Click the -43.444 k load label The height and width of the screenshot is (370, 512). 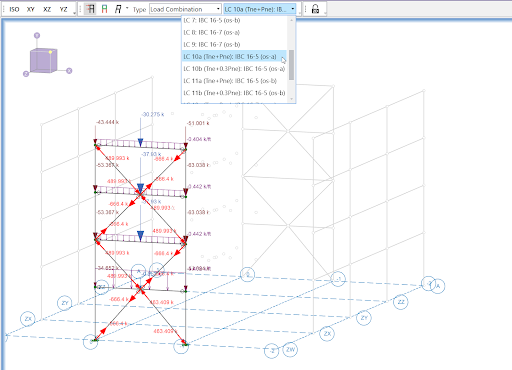pyautogui.click(x=107, y=122)
